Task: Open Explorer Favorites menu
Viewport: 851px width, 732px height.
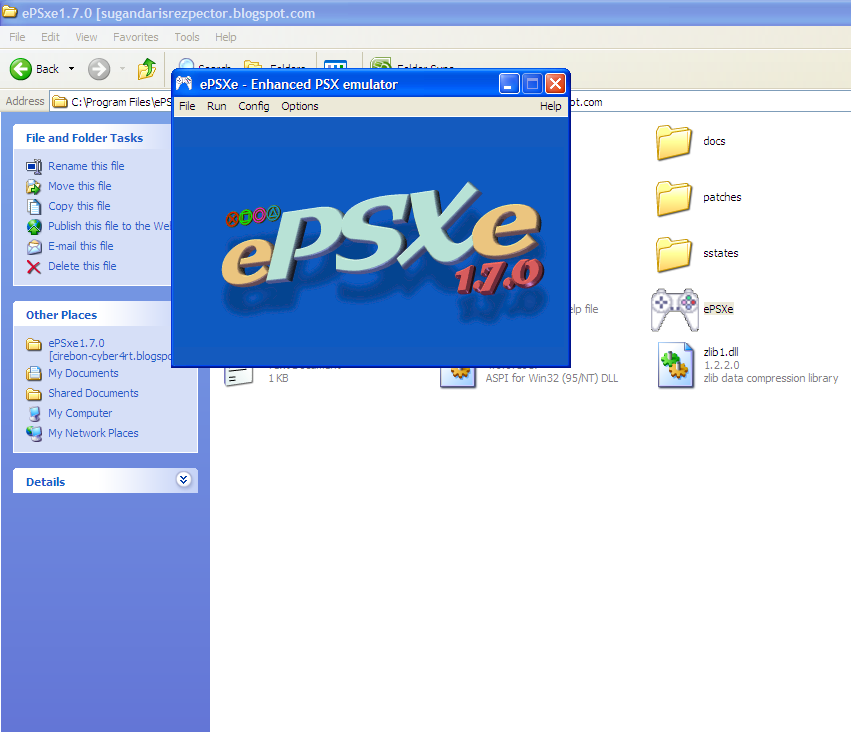Action: (136, 37)
